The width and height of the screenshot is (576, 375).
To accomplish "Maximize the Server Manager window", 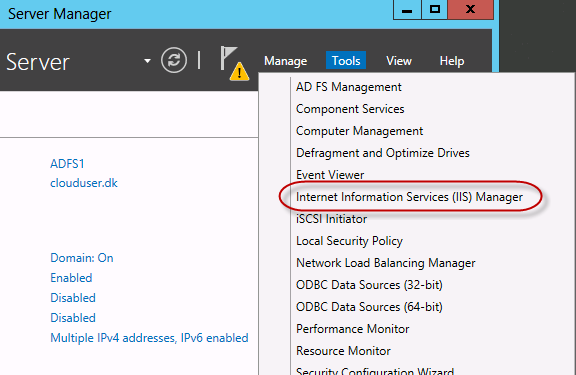I will click(x=434, y=10).
